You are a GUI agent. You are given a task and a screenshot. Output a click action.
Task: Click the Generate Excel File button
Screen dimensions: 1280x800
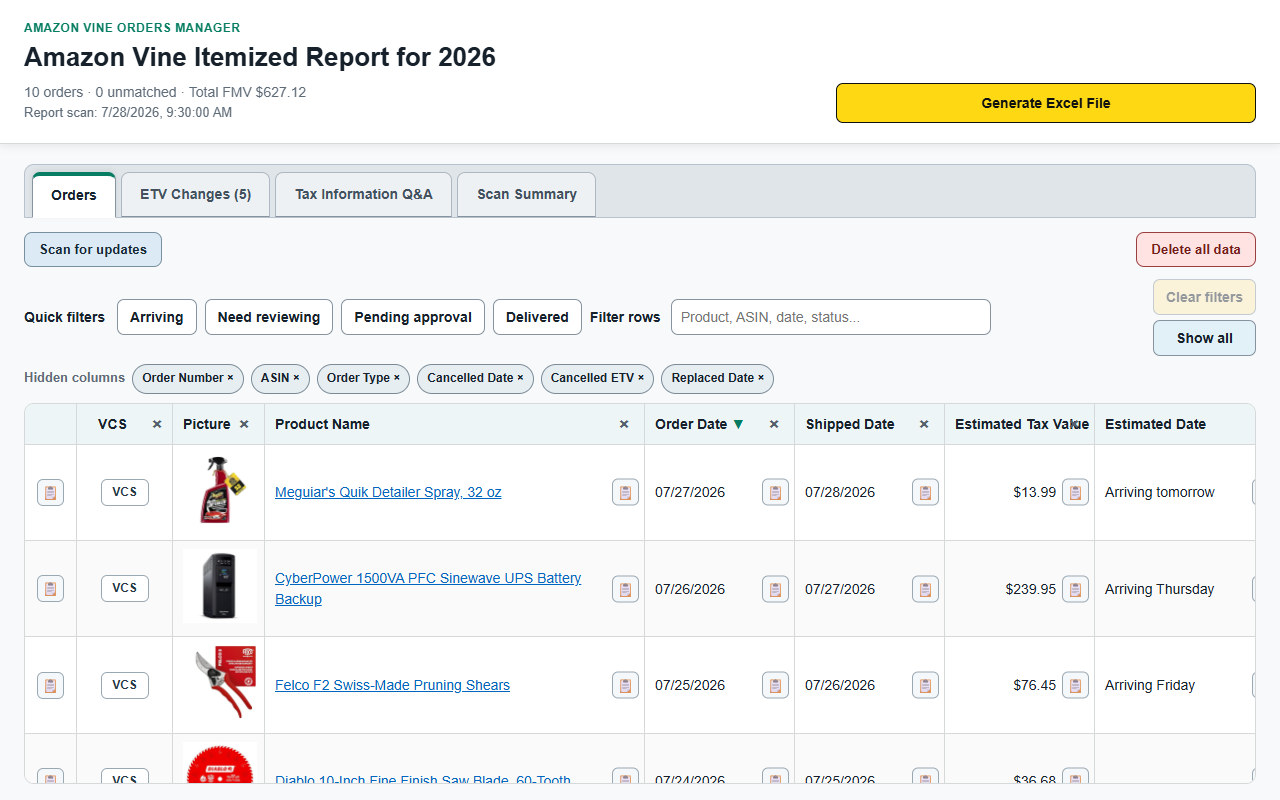[x=1046, y=103]
